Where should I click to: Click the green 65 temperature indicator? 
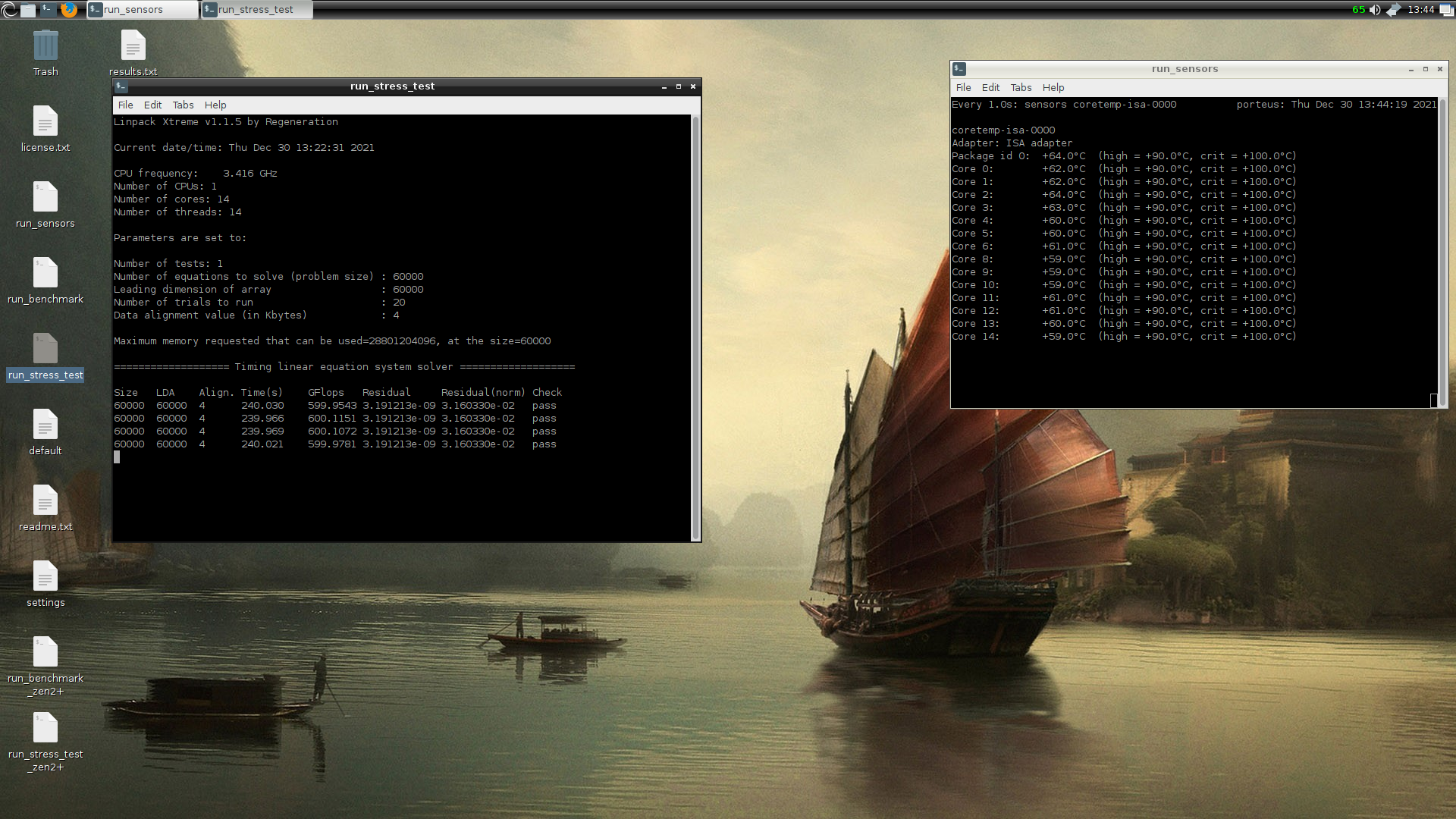[1358, 10]
